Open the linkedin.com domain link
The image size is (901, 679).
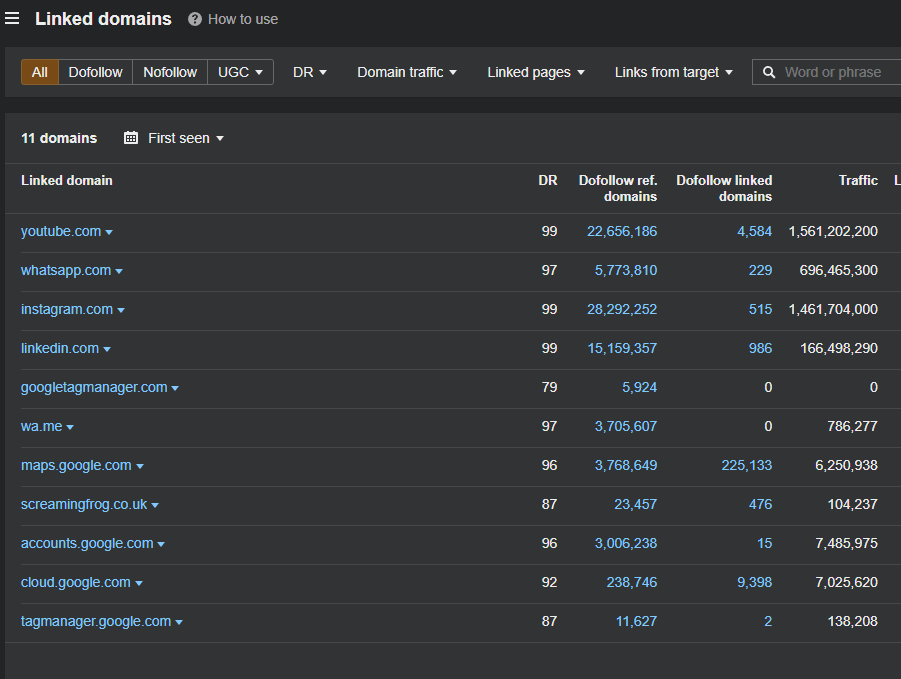(60, 349)
